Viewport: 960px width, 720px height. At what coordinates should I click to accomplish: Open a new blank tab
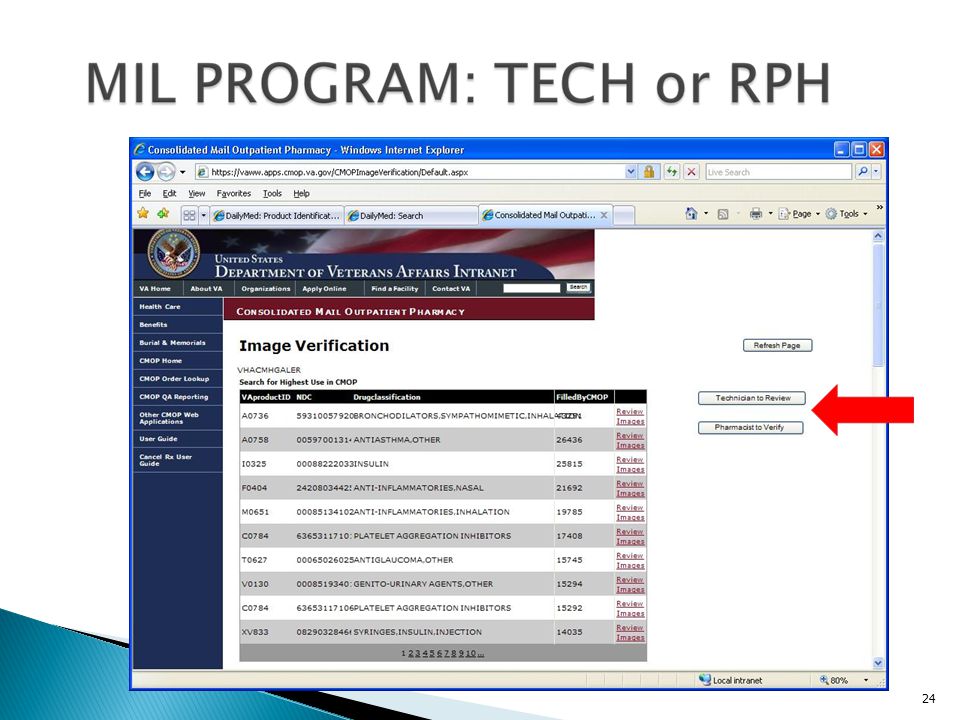tap(623, 216)
